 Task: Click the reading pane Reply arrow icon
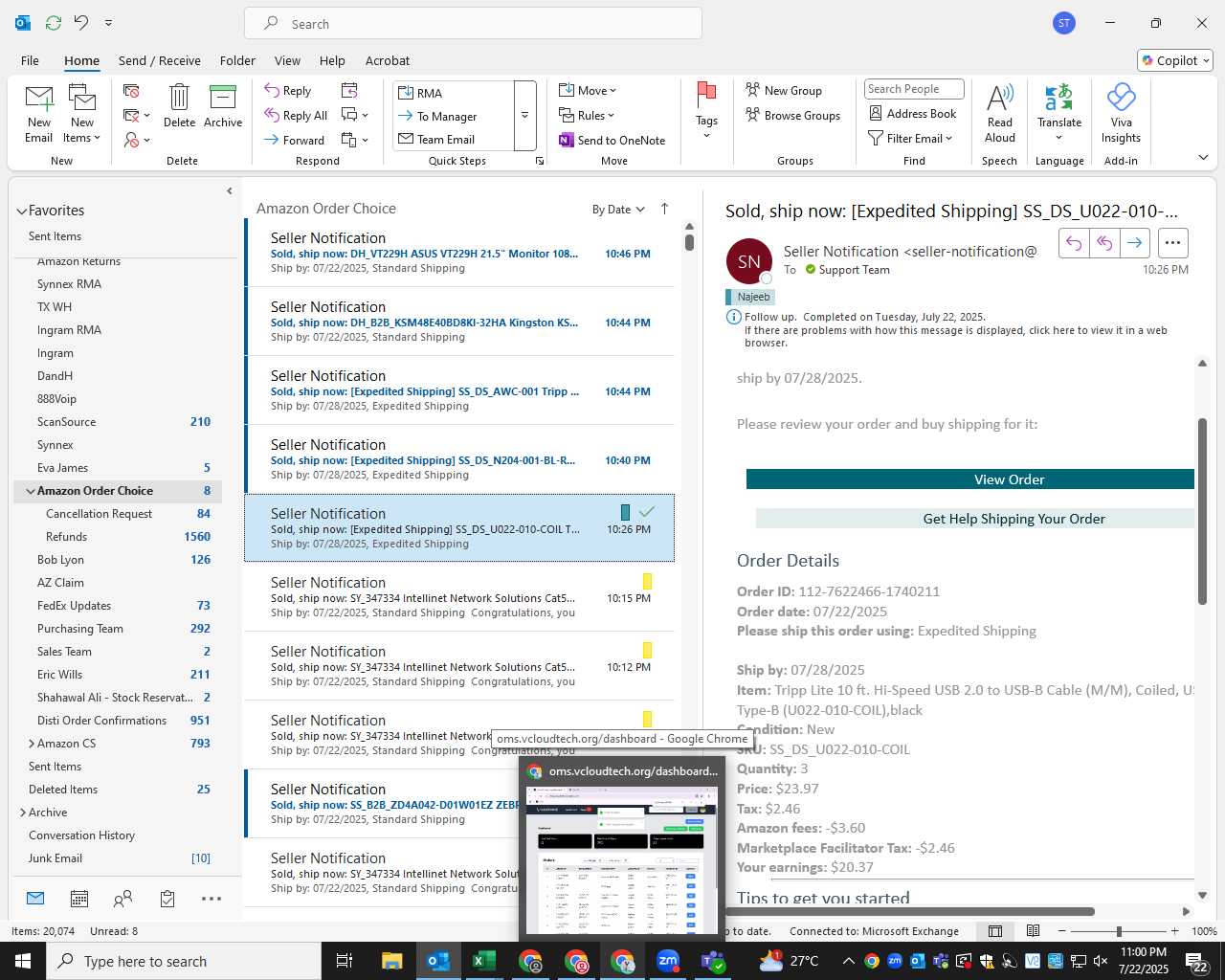[x=1074, y=243]
